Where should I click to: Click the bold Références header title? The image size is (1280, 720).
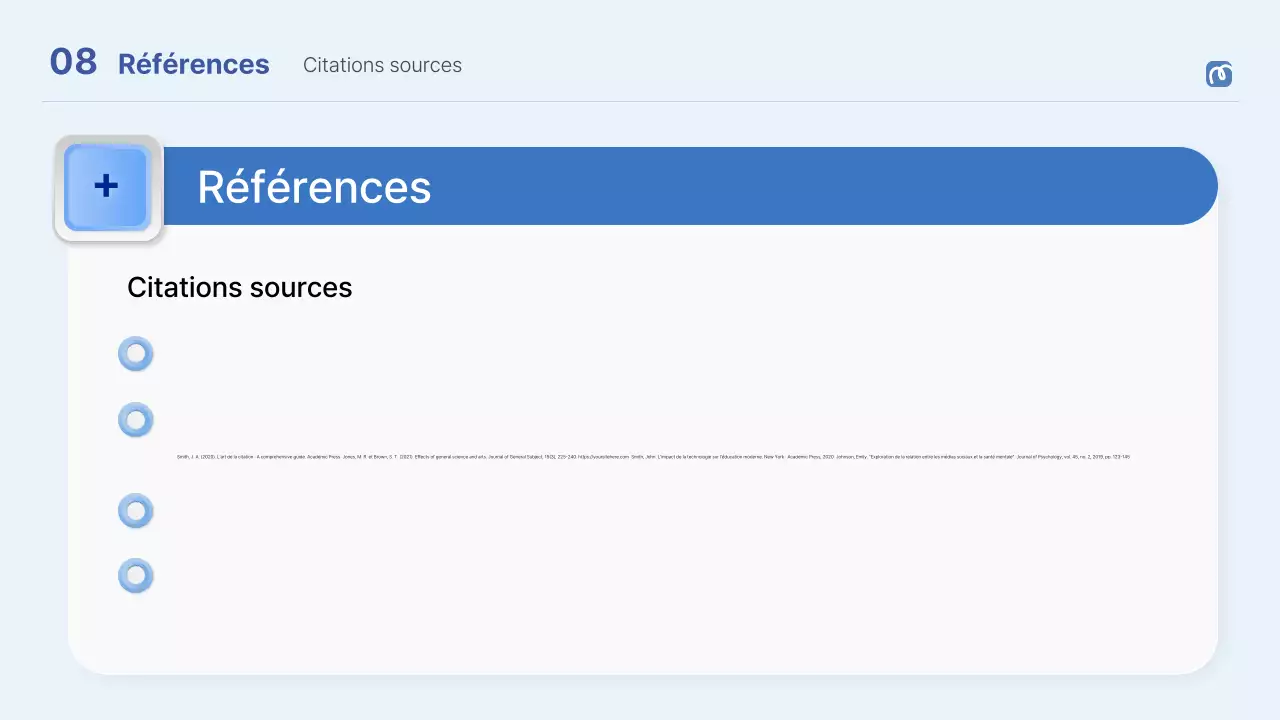pos(193,65)
